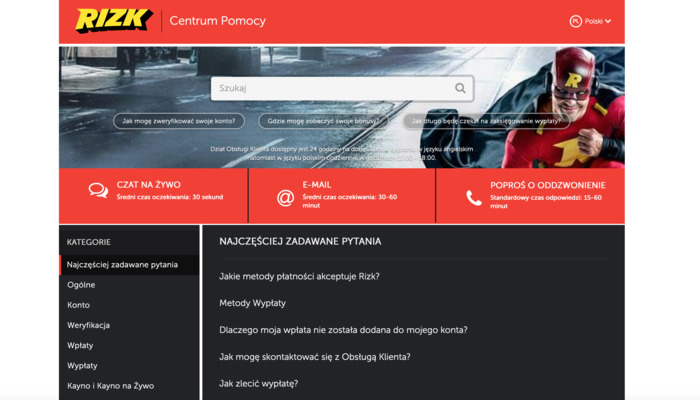Click the KATEGORIE sidebar heading
The width and height of the screenshot is (700, 400).
88,242
